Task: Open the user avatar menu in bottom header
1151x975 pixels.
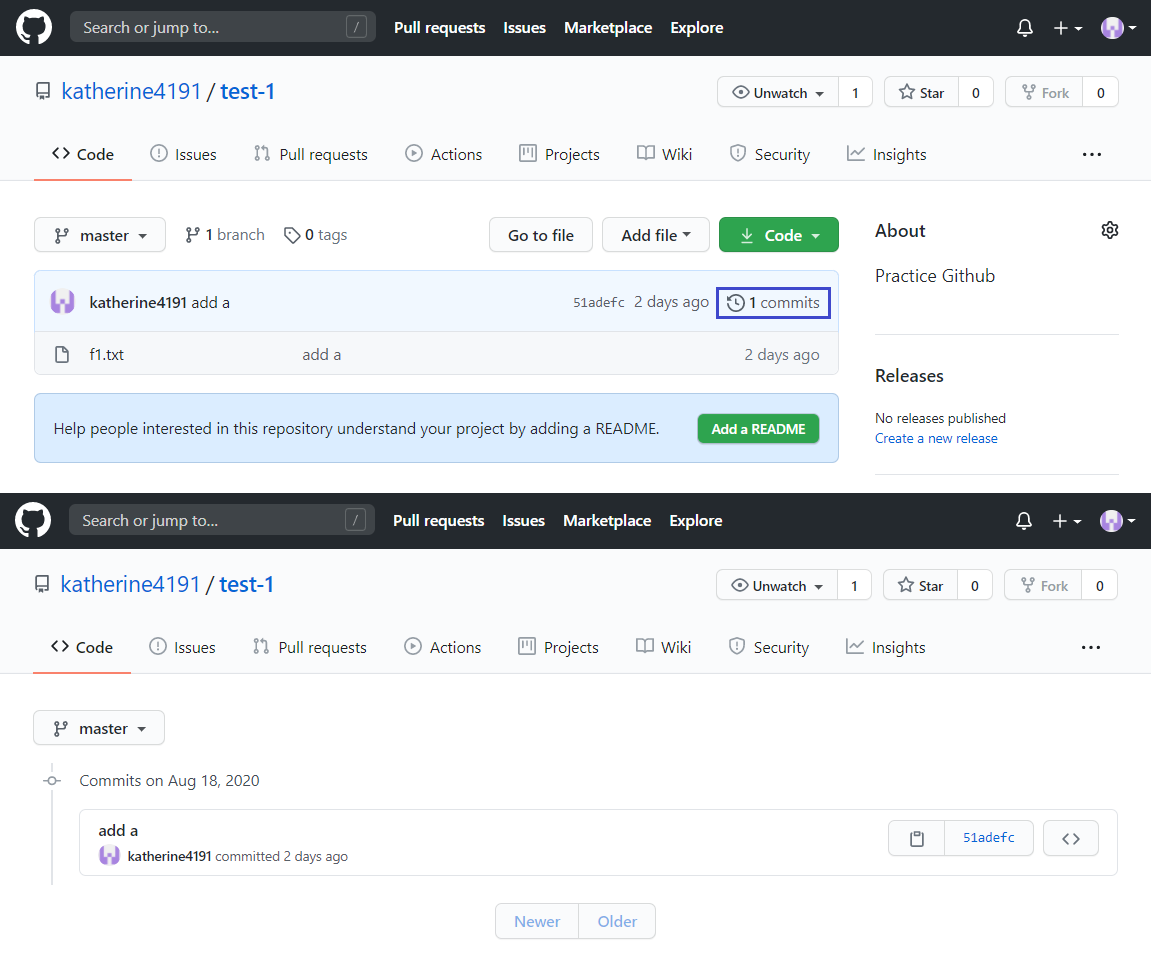Action: click(x=1118, y=521)
